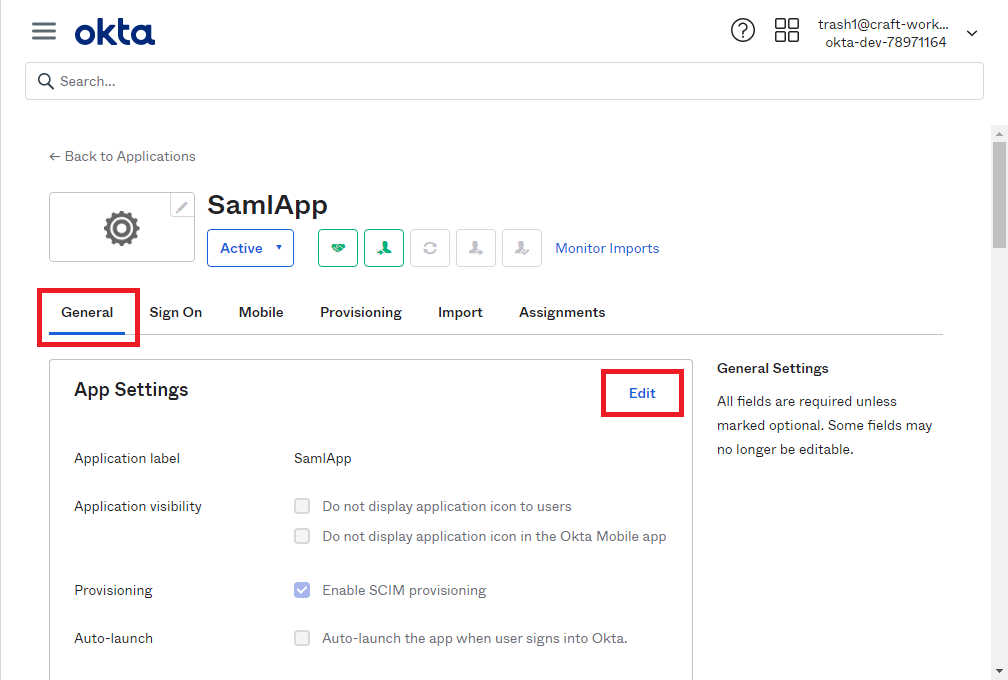Click the Okta logo
This screenshot has width=1008, height=680.
click(x=114, y=33)
